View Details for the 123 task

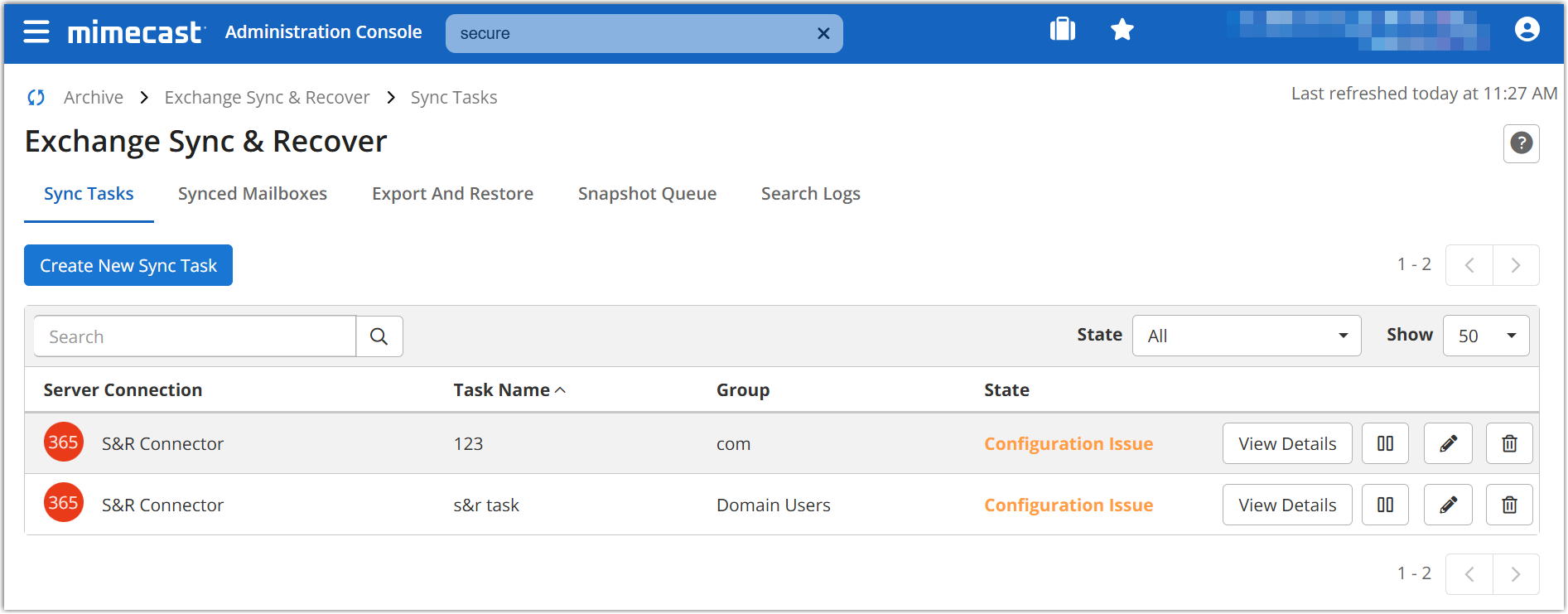(1287, 444)
